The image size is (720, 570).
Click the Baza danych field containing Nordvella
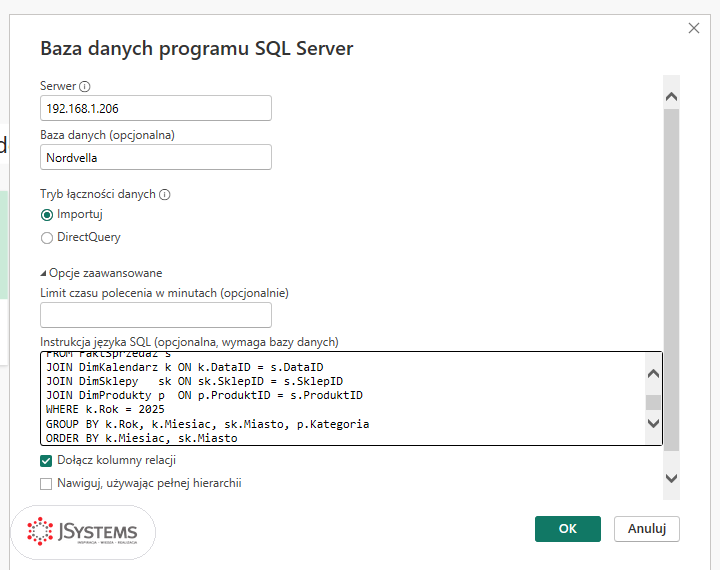(x=156, y=158)
